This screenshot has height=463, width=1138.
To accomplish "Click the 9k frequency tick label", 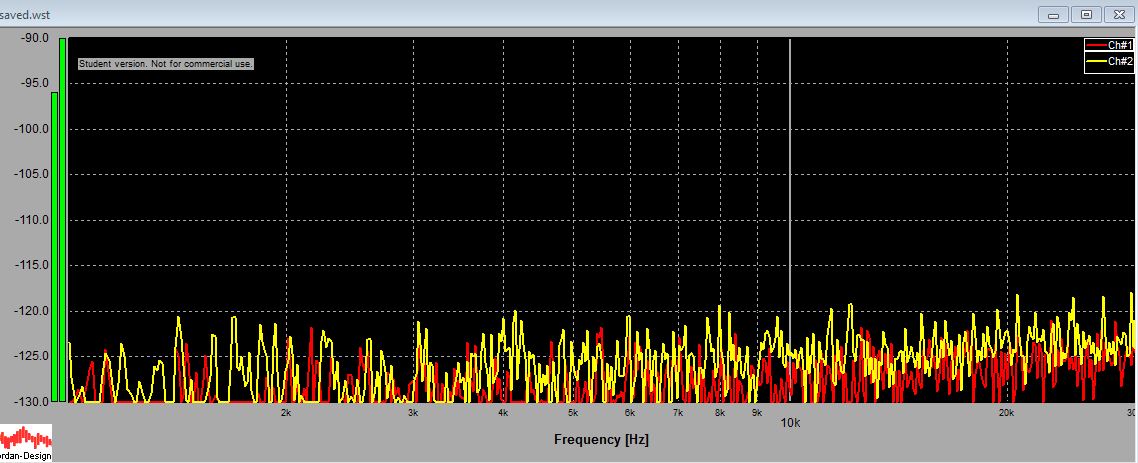I will pyautogui.click(x=757, y=412).
